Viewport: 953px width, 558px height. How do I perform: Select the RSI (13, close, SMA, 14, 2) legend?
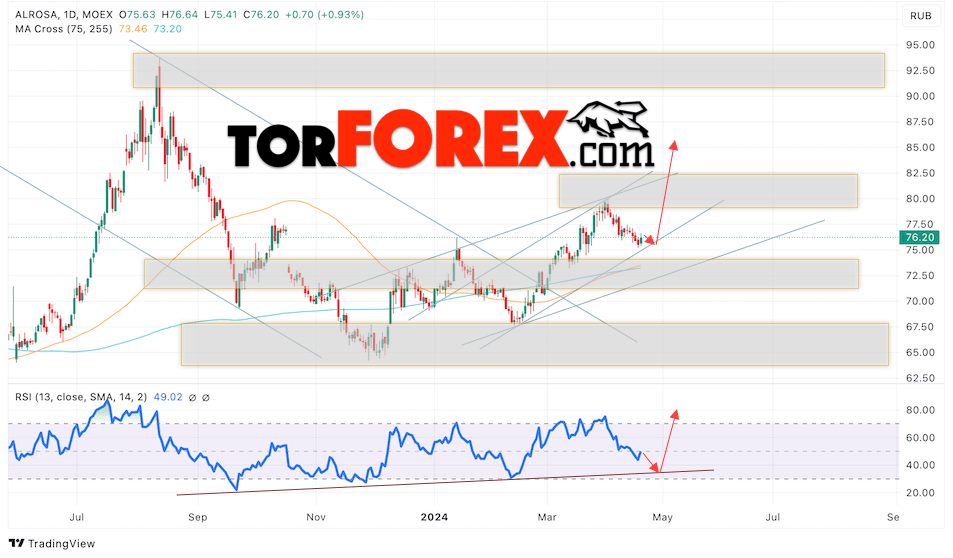tap(81, 397)
